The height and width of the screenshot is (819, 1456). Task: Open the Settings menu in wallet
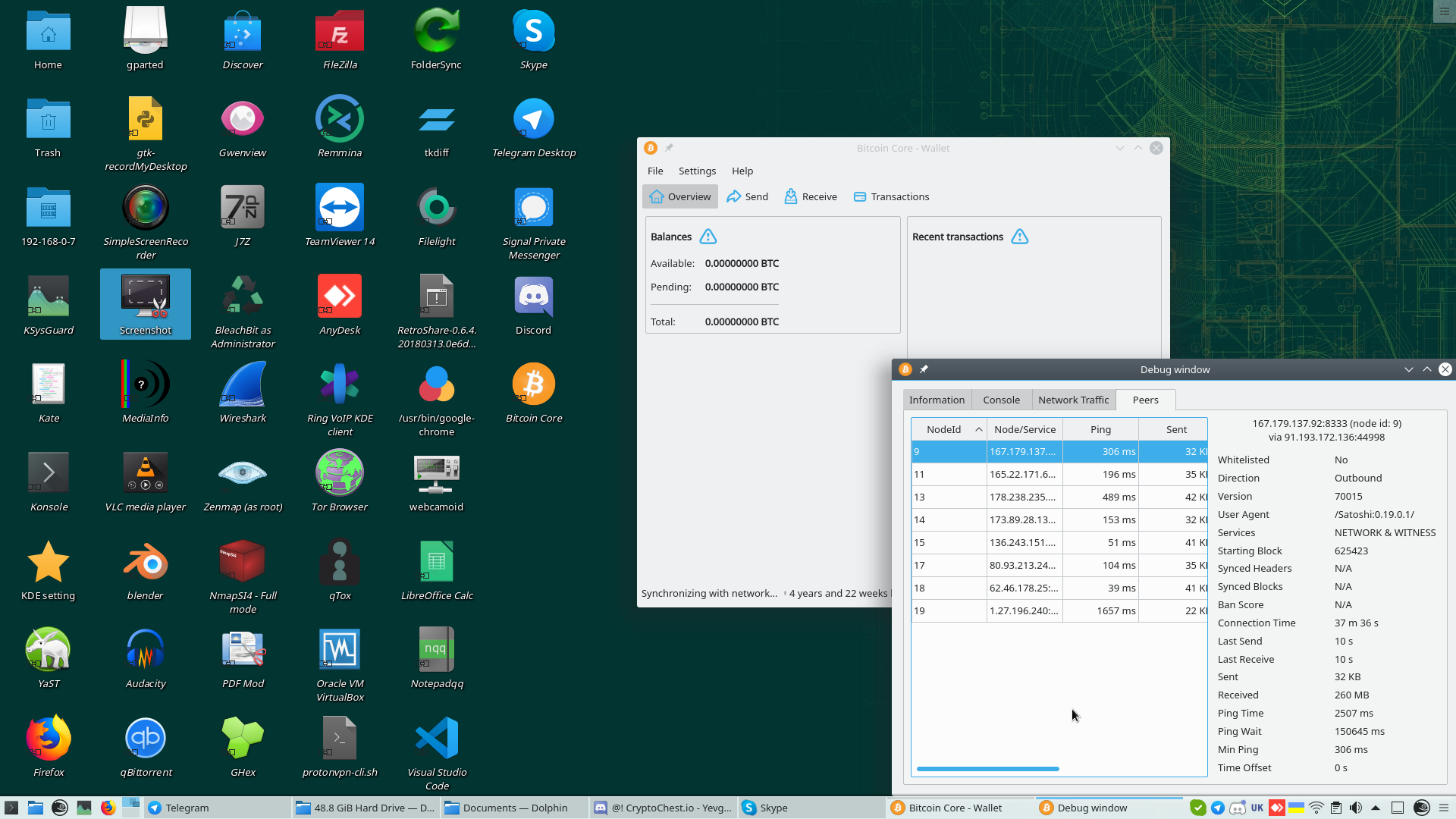pos(696,171)
